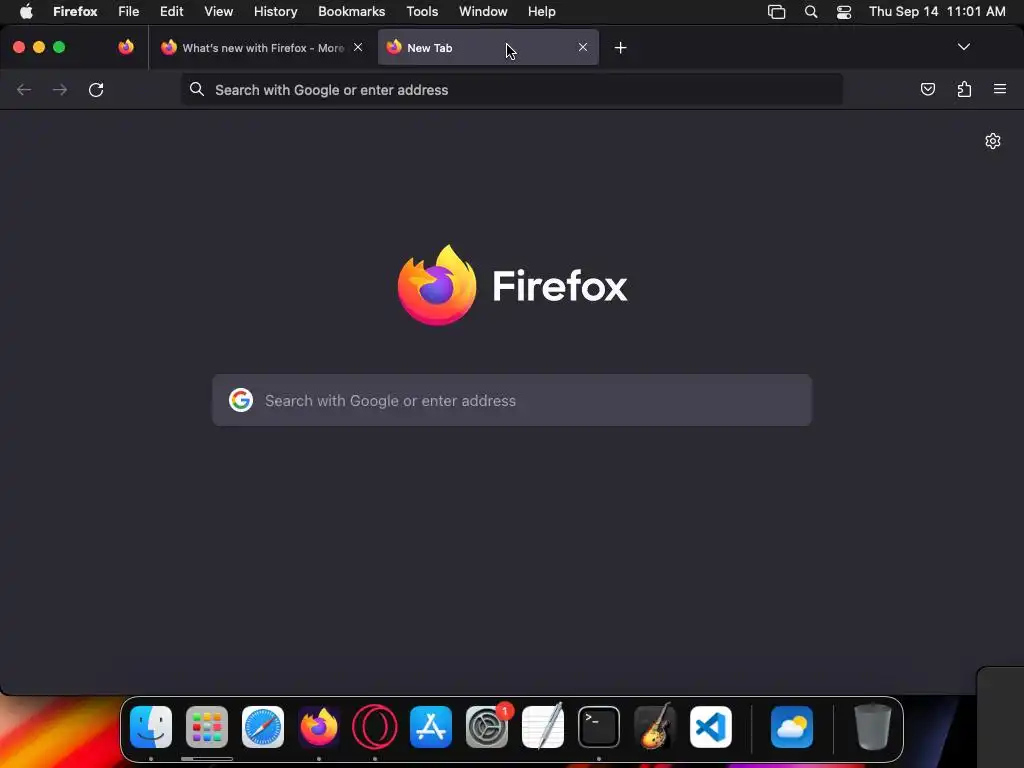Image resolution: width=1024 pixels, height=768 pixels.
Task: Open the Firefox application hamburger menu
Action: pos(1000,89)
